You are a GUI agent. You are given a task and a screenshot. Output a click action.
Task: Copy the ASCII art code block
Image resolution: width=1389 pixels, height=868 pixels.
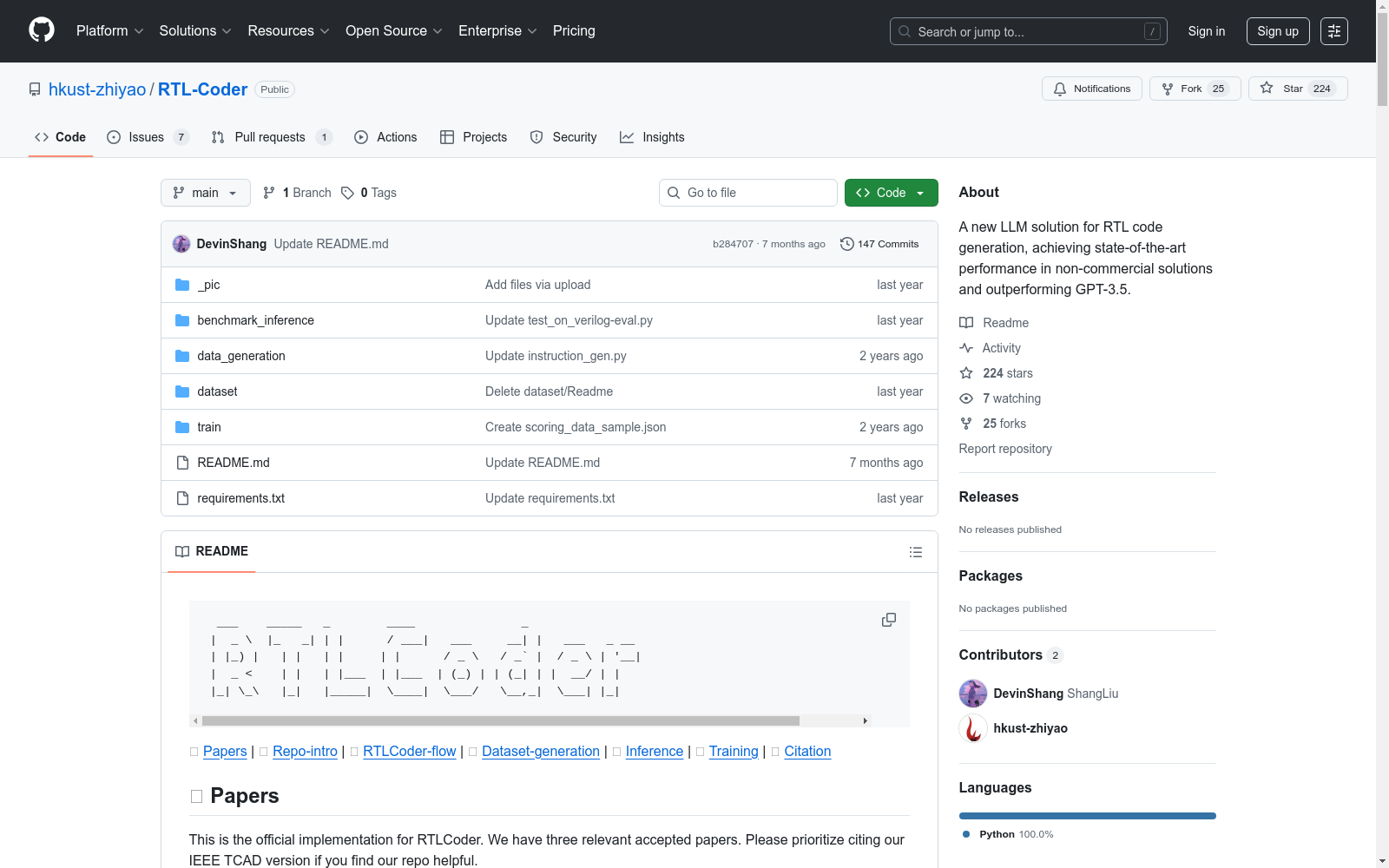[889, 620]
